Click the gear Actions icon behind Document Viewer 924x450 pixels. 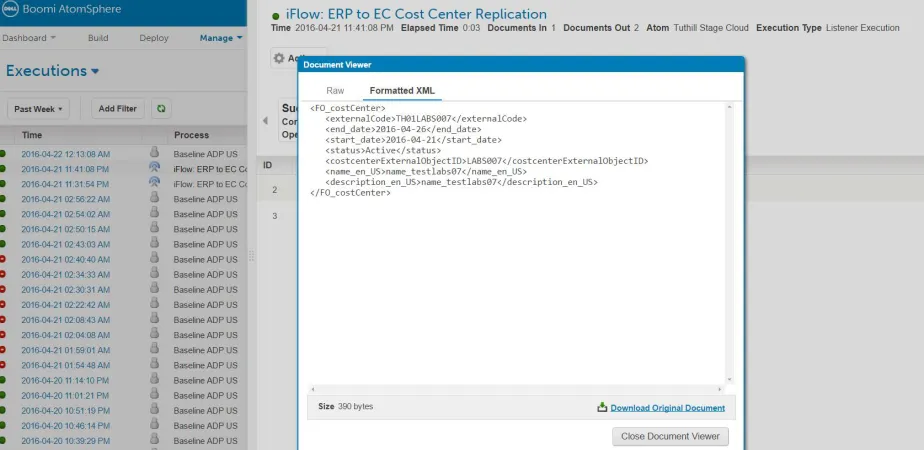point(279,58)
